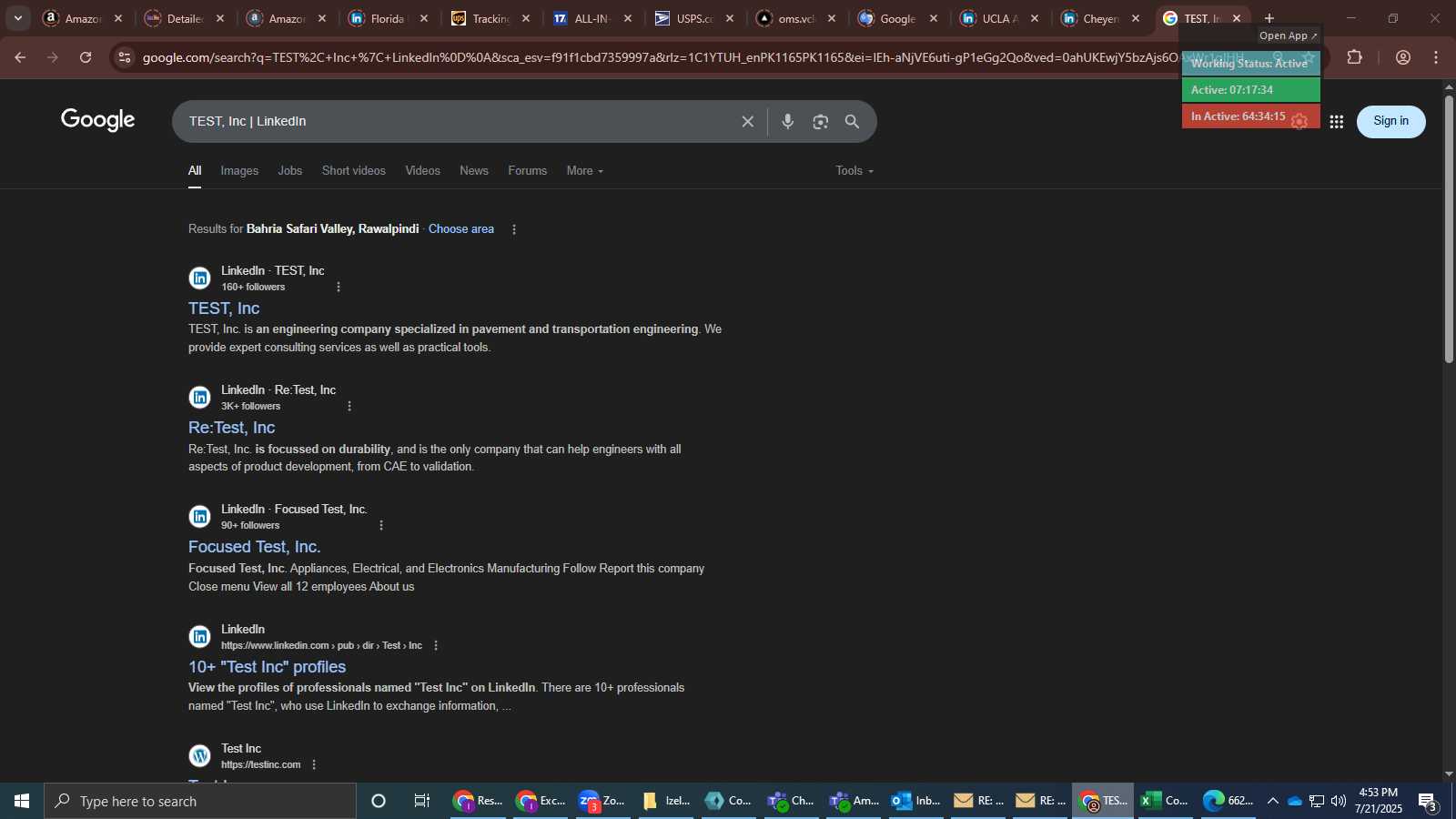Open more options for testinc.com result
Screen dimensions: 1456x819
pos(314,764)
